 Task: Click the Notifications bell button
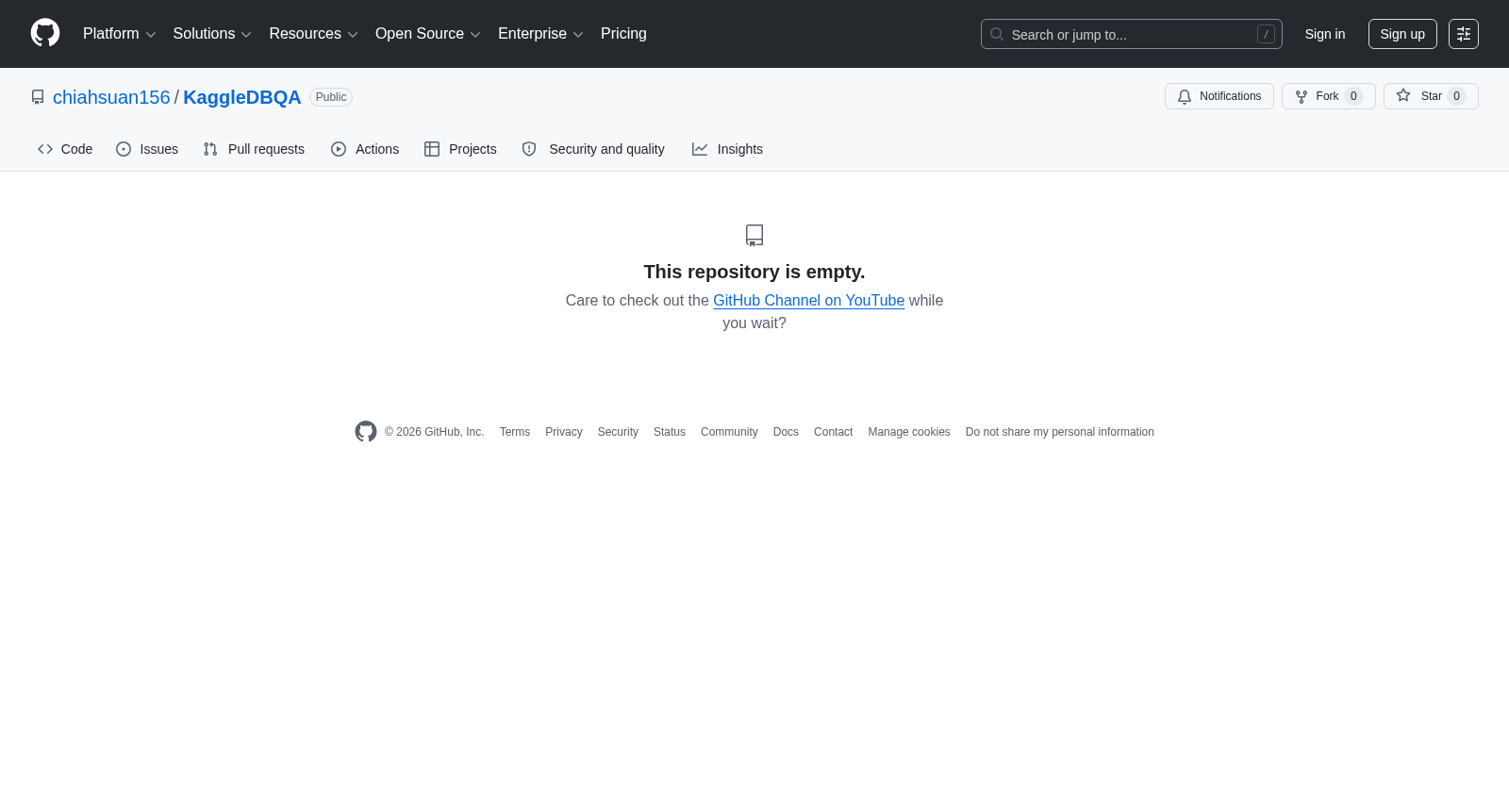pos(1219,96)
